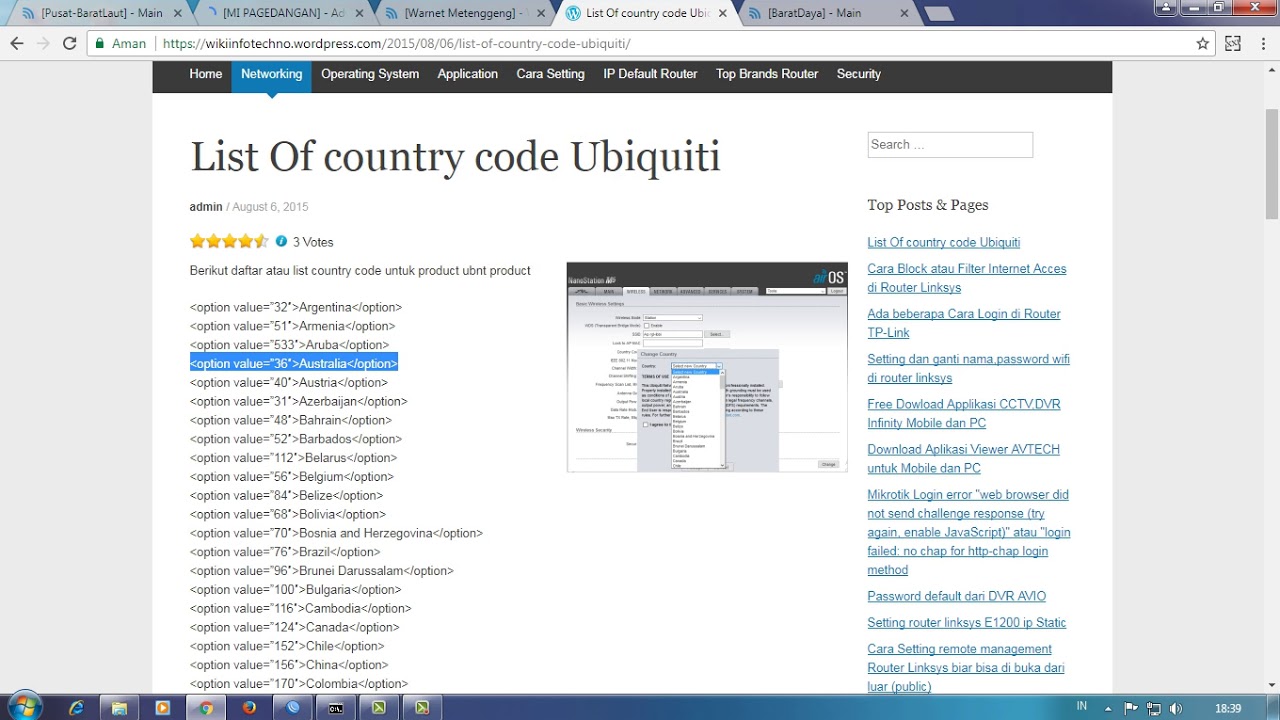Image resolution: width=1280 pixels, height=720 pixels.
Task: Open the Security menu item
Action: (x=859, y=74)
